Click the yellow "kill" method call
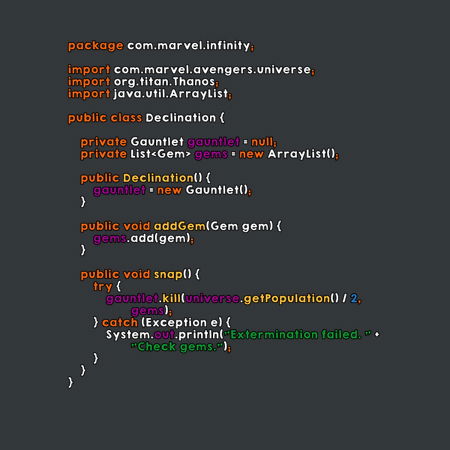The width and height of the screenshot is (450, 450). 171,298
